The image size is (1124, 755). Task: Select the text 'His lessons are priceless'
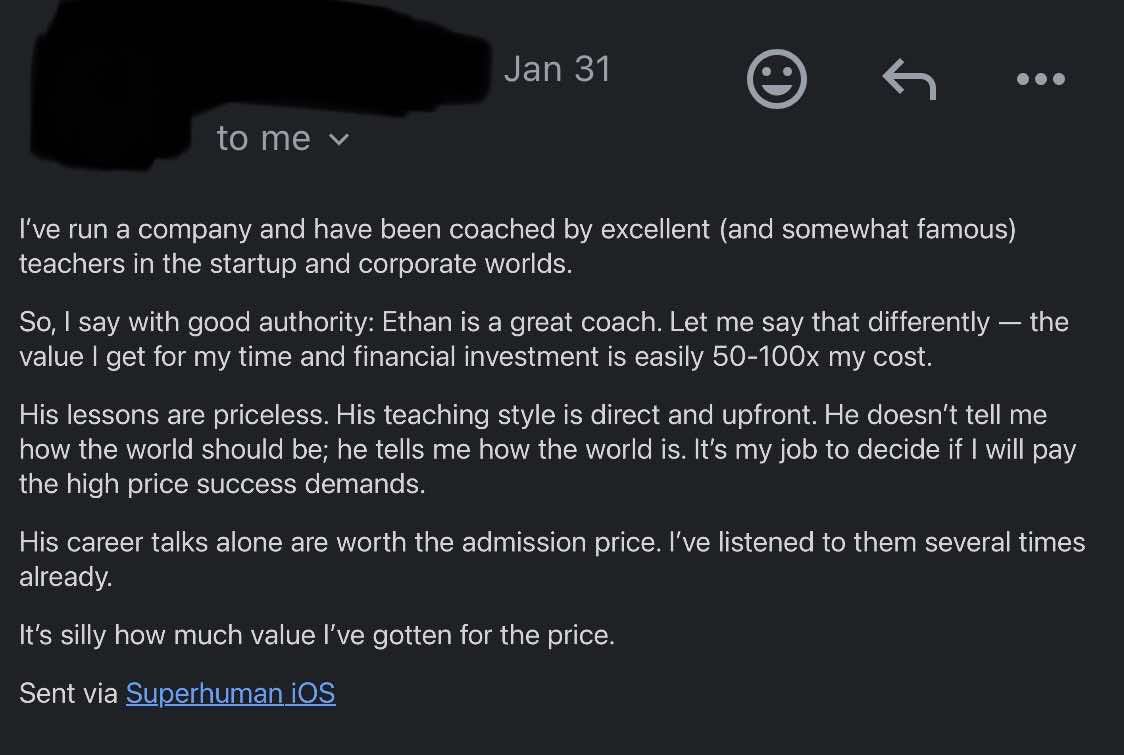173,415
